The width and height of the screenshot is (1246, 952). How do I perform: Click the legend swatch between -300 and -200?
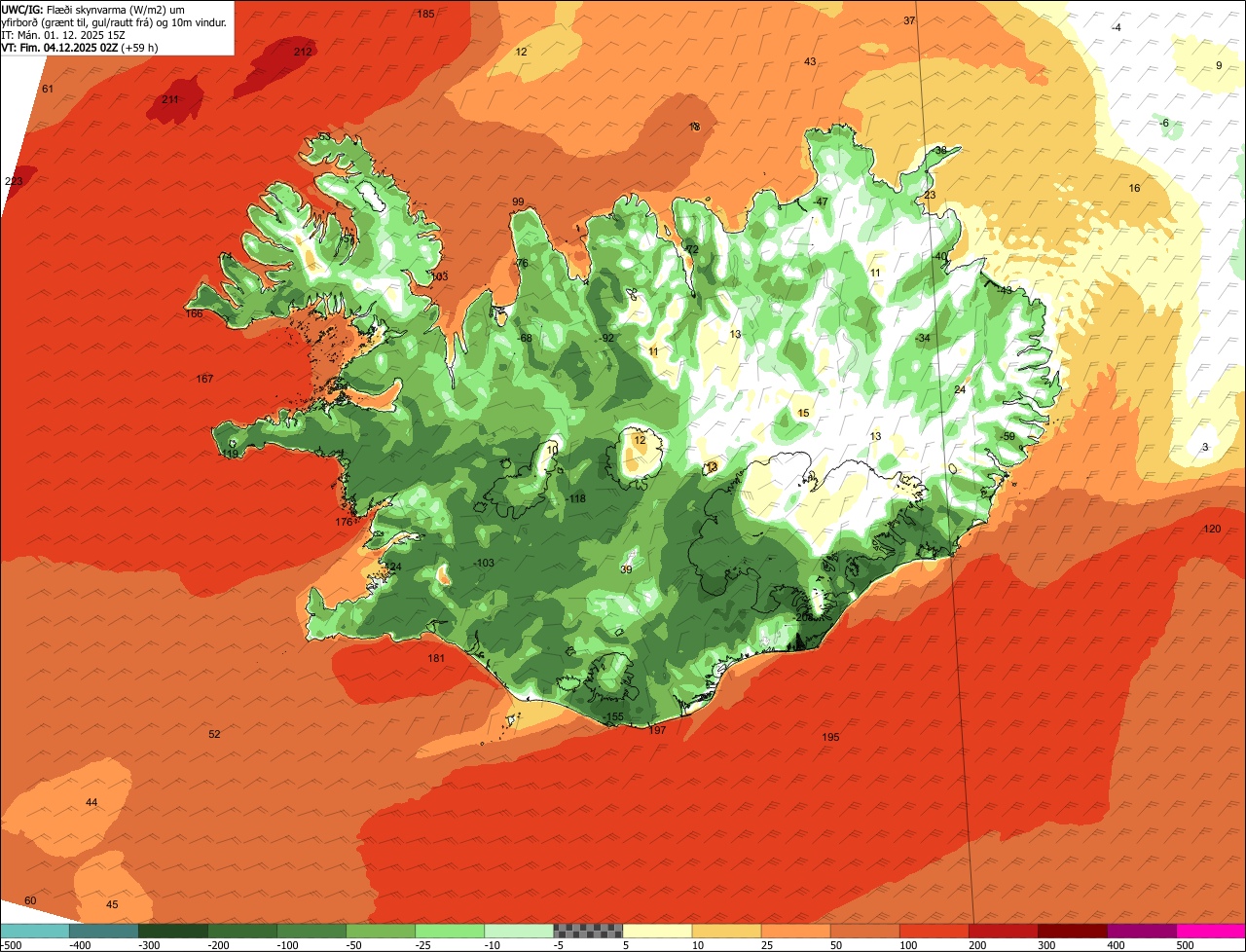tap(173, 931)
